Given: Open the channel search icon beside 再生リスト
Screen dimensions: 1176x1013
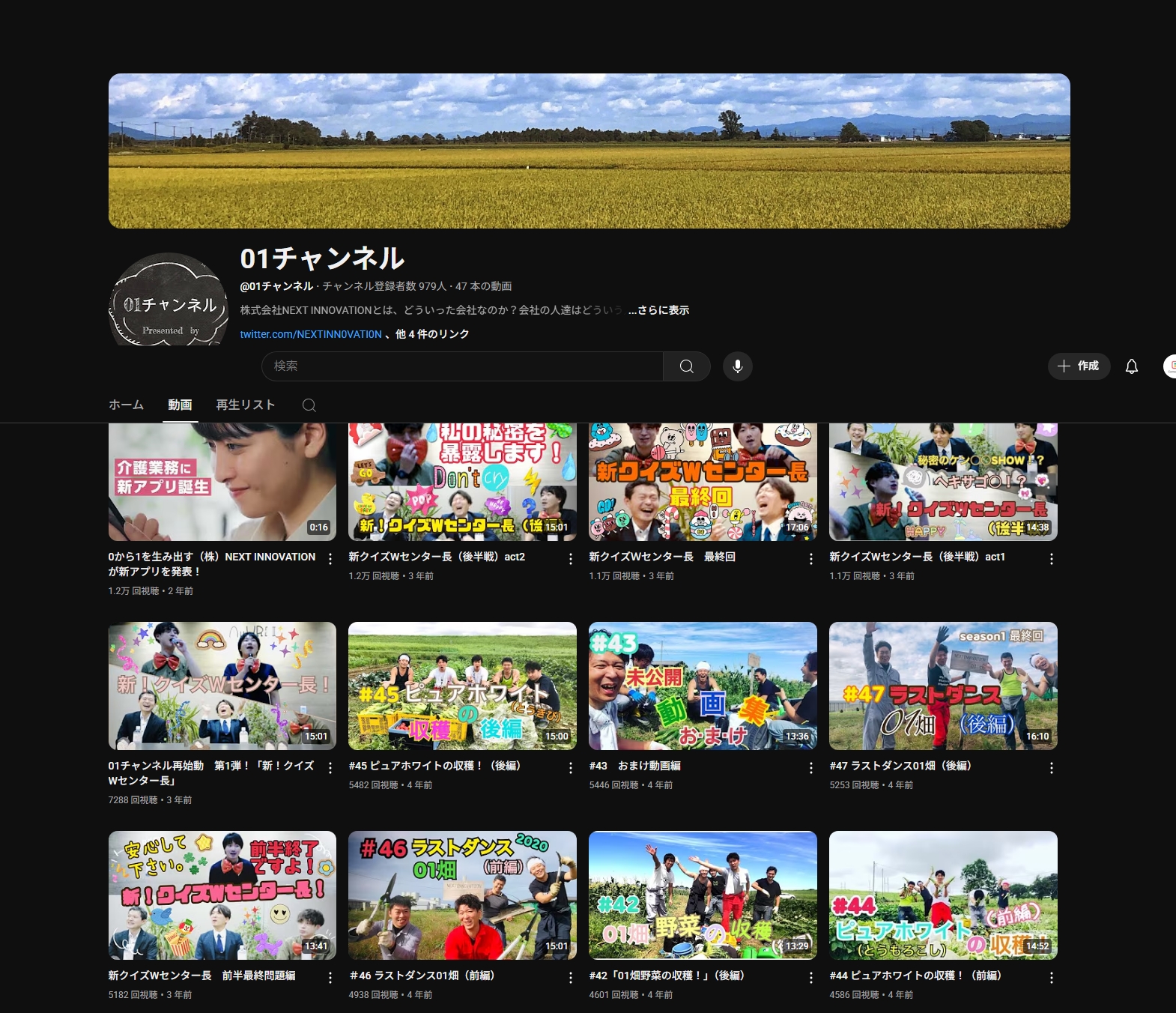Looking at the screenshot, I should point(309,405).
